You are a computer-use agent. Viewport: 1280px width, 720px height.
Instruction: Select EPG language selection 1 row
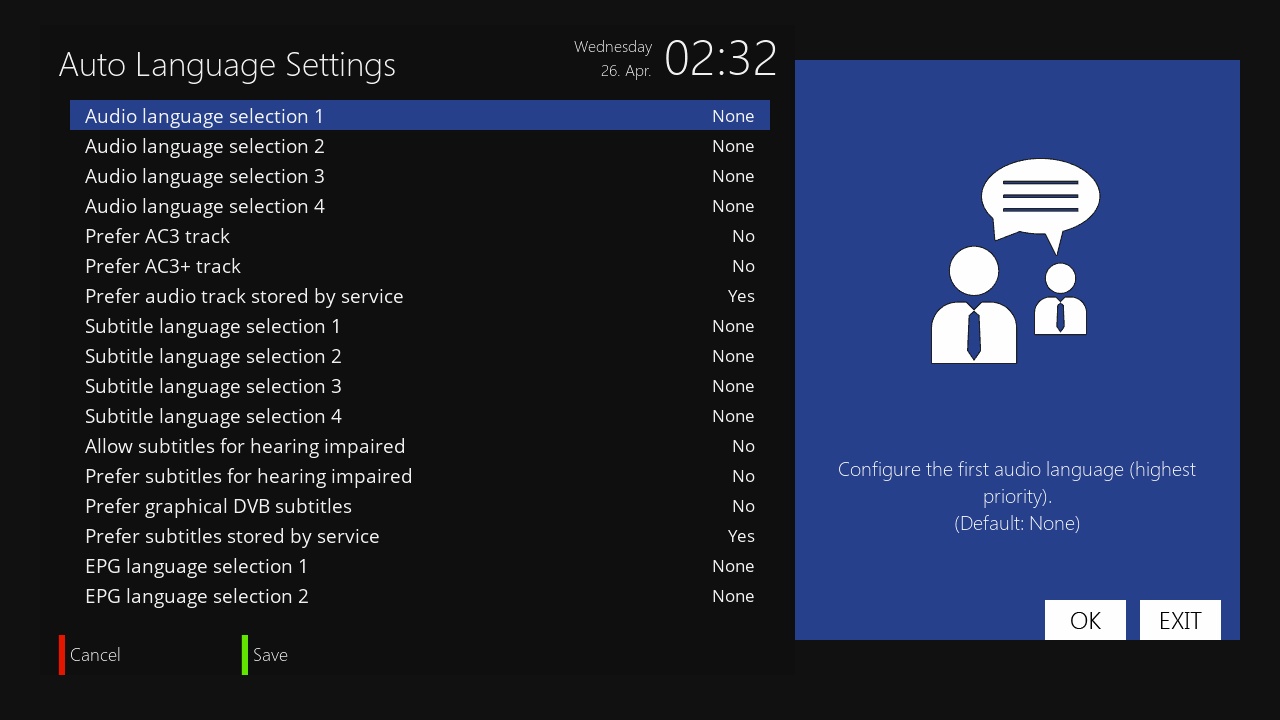(x=420, y=566)
